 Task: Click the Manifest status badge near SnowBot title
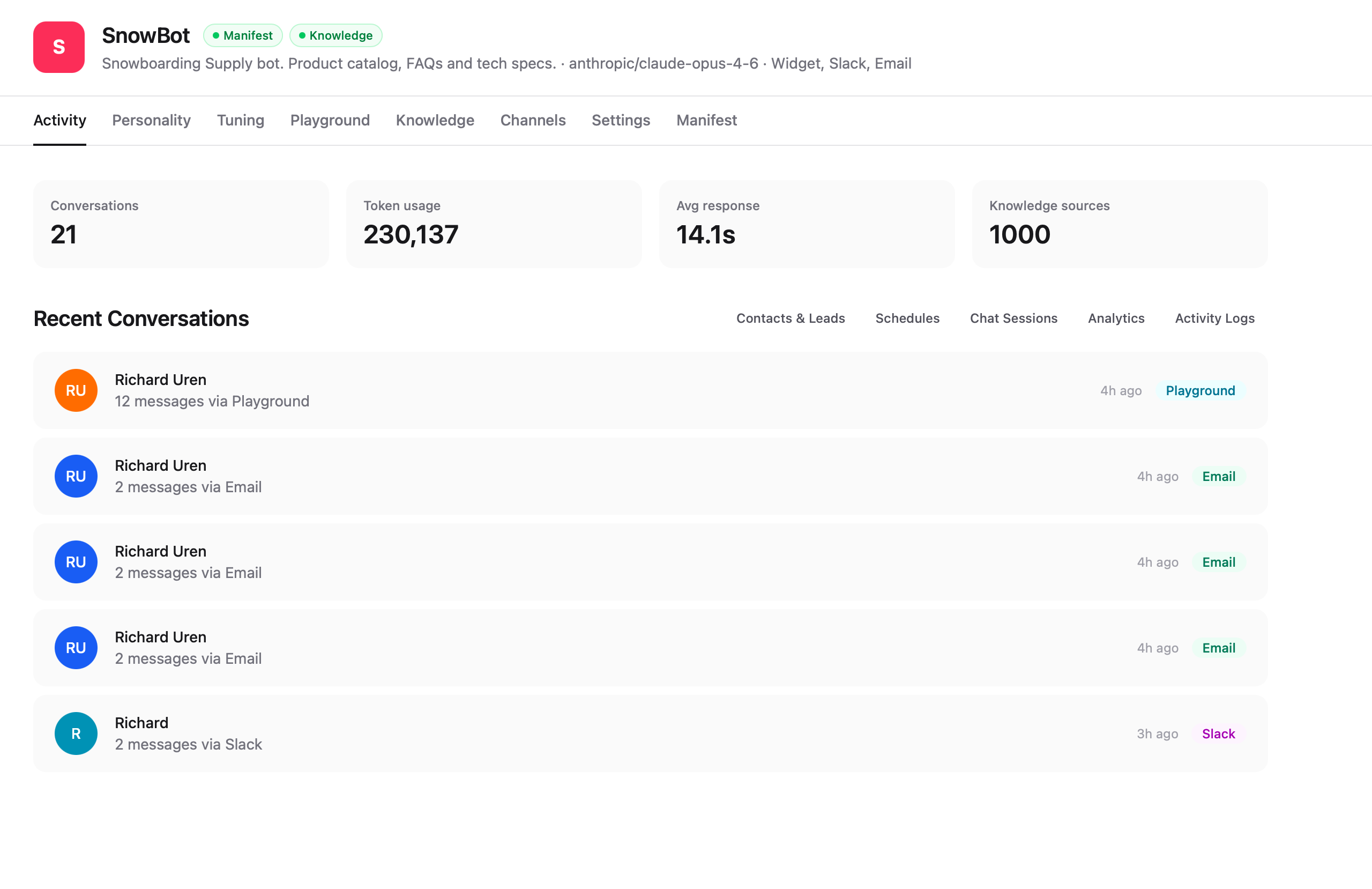[243, 35]
